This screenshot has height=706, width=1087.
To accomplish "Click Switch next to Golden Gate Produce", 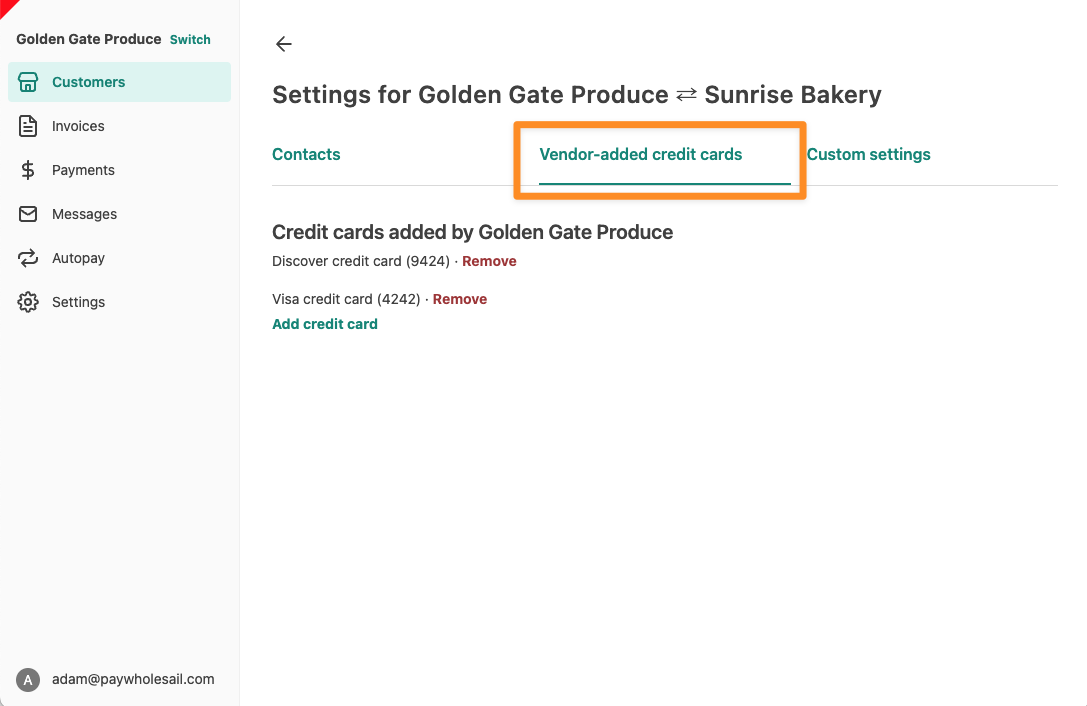I will (x=190, y=40).
